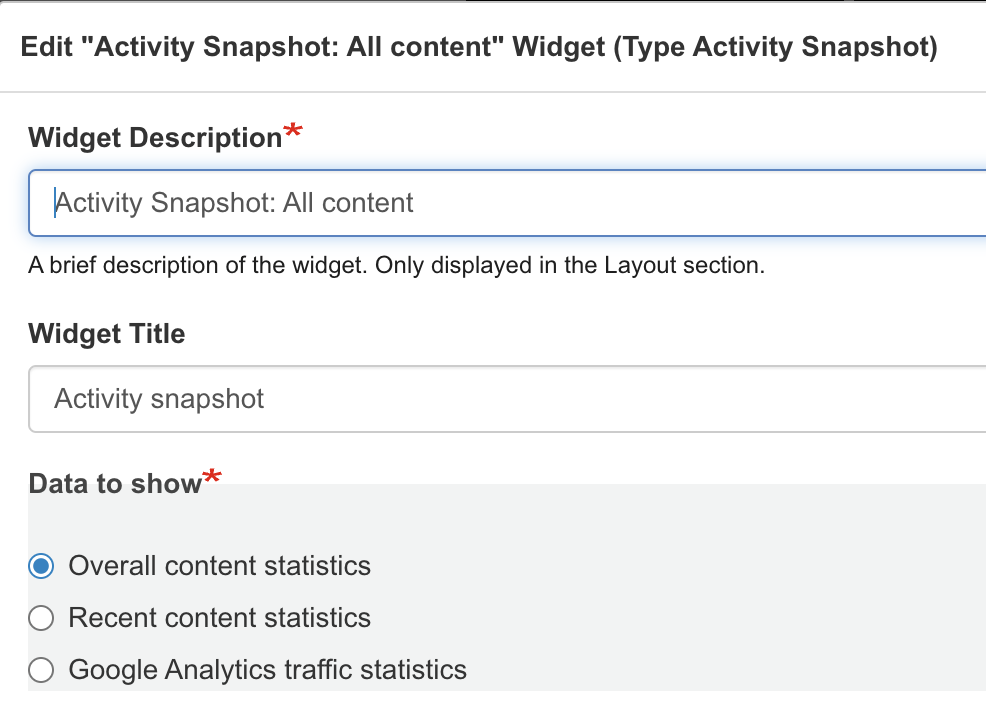Click the red asterisk beside Widget Description
This screenshot has width=986, height=722.
tap(293, 132)
